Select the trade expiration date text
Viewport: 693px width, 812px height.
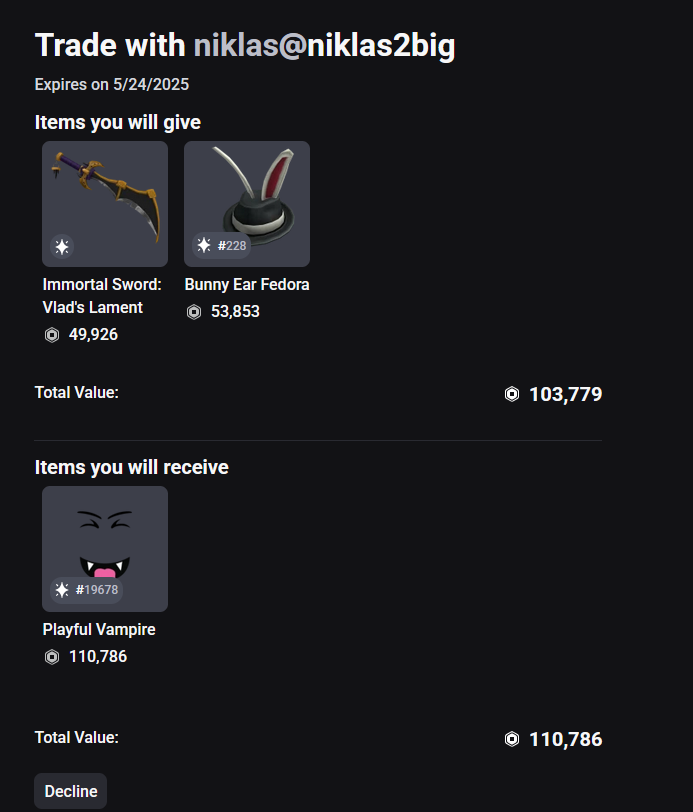109,84
